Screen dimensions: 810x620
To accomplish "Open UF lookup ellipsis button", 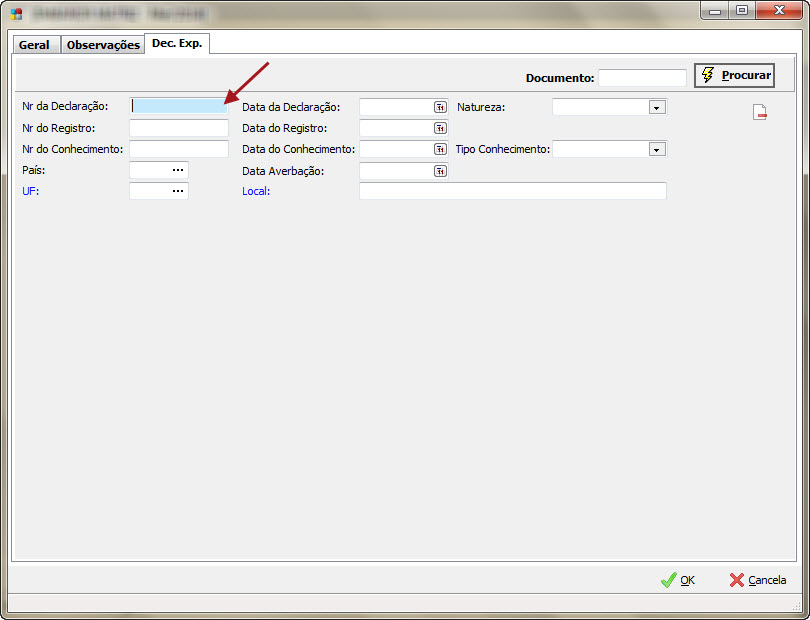I will point(178,191).
